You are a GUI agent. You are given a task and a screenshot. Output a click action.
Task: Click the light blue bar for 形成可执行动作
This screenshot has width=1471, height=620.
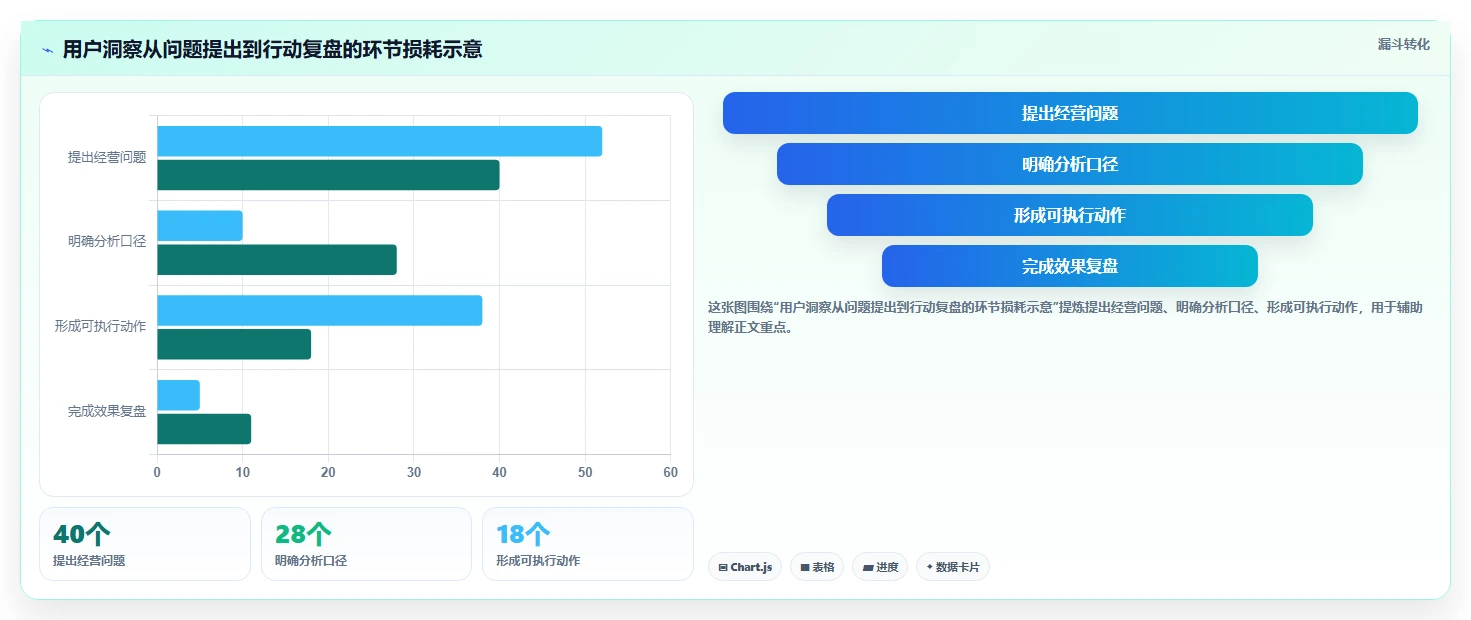coord(319,310)
